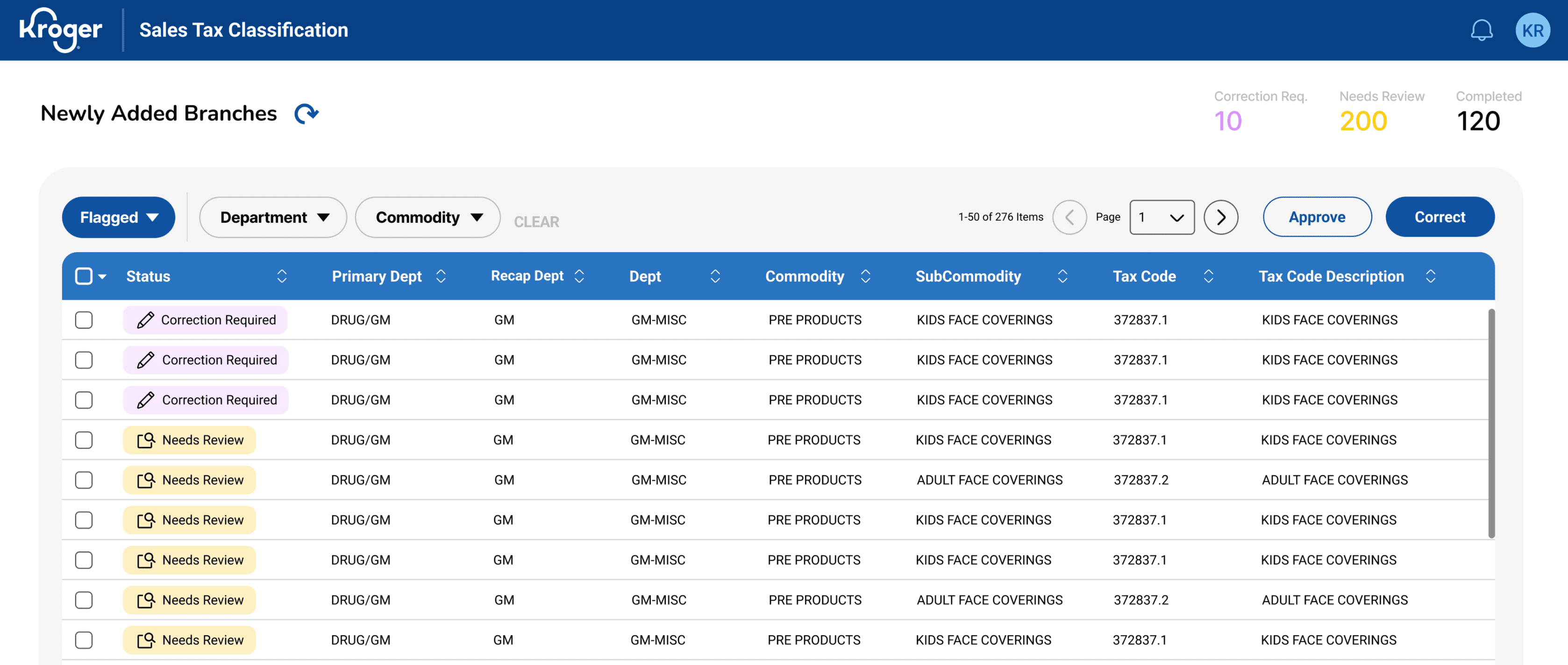Click the refresh icon beside Newly Added Branches
1568x665 pixels.
click(x=306, y=114)
